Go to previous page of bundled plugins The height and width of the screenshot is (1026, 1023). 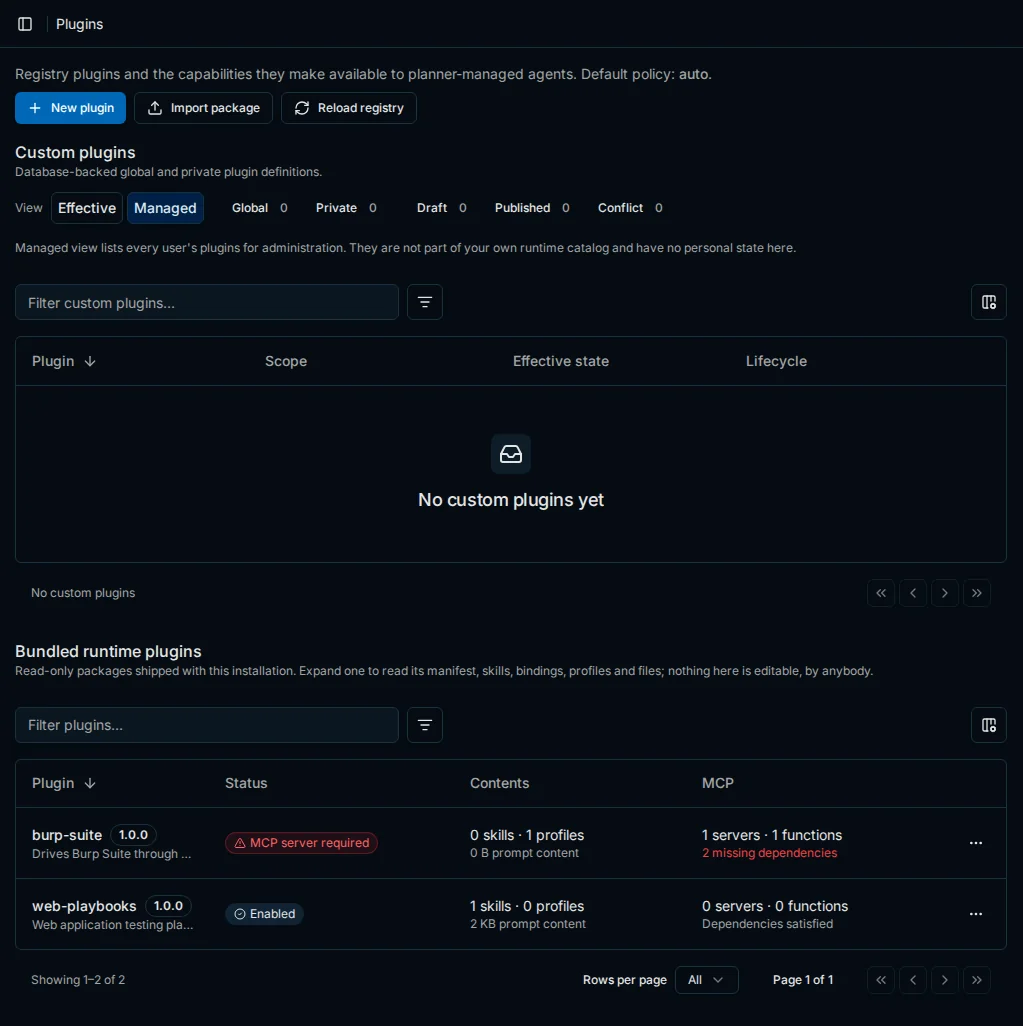click(x=913, y=980)
